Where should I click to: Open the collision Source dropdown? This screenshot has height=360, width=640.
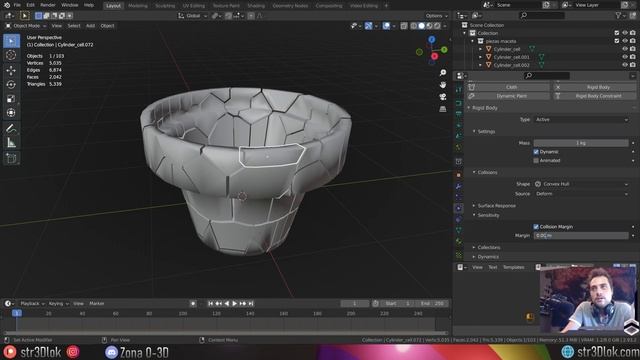(x=581, y=194)
